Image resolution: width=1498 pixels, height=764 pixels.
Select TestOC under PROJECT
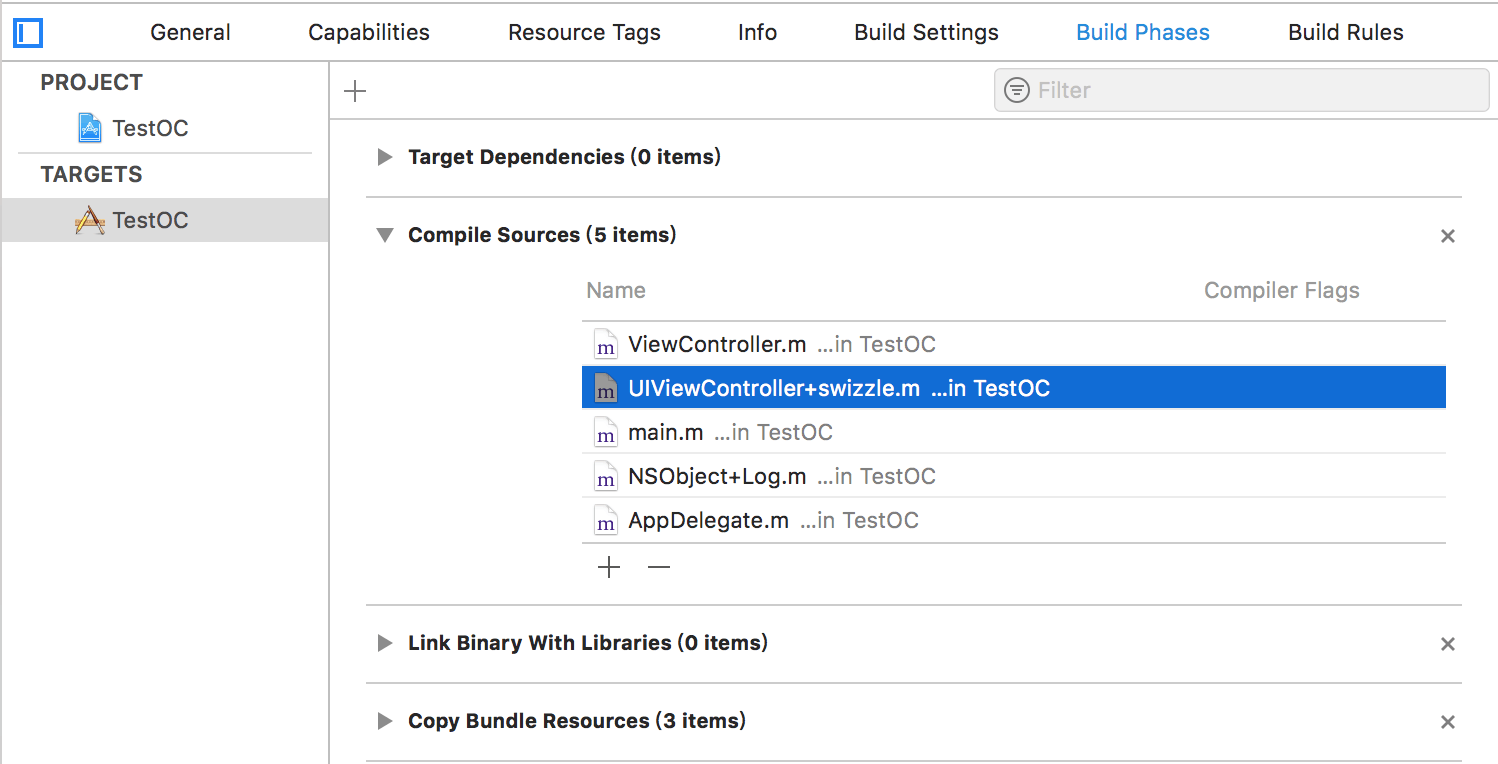pyautogui.click(x=150, y=128)
